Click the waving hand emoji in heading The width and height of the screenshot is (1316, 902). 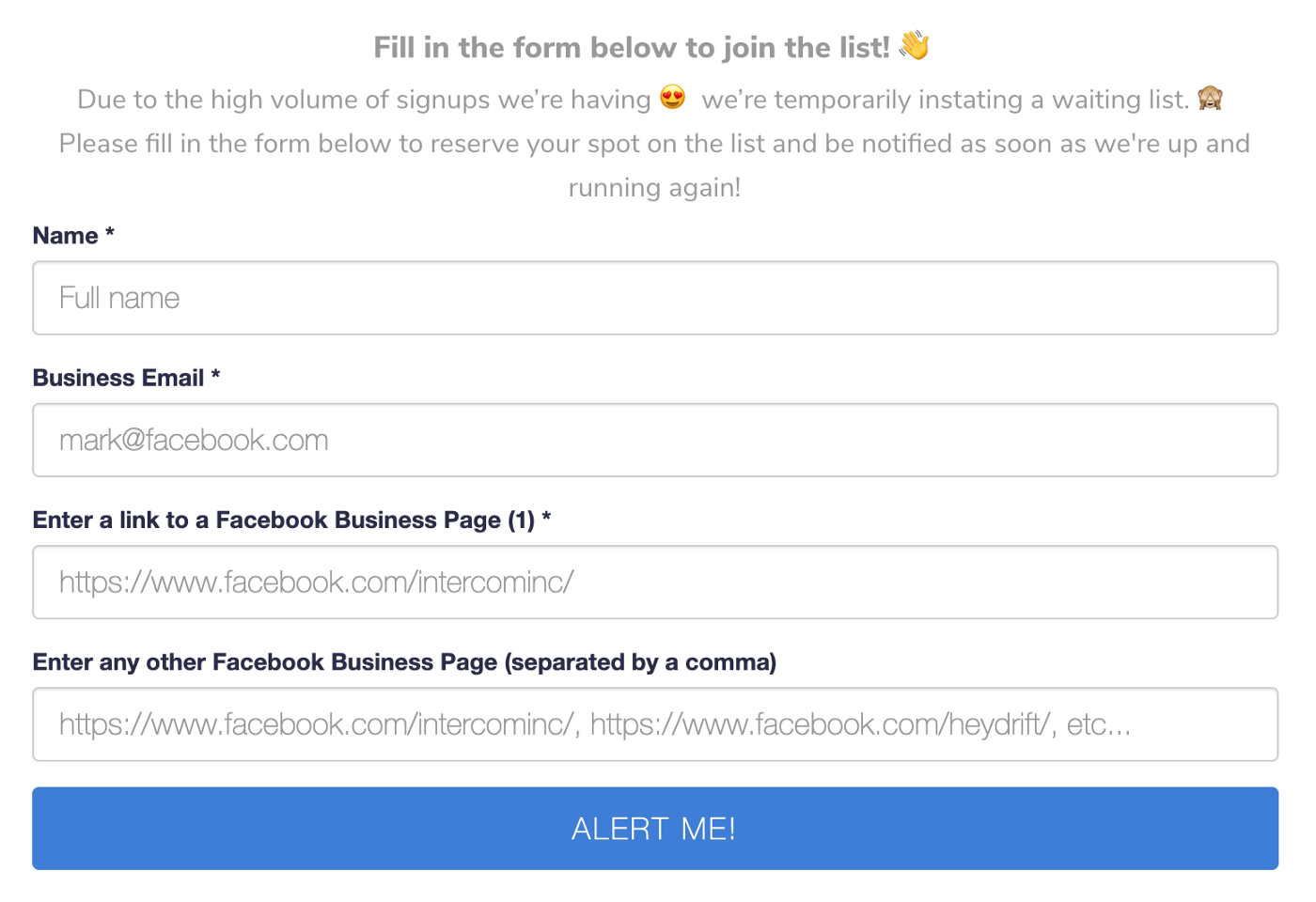tap(914, 45)
